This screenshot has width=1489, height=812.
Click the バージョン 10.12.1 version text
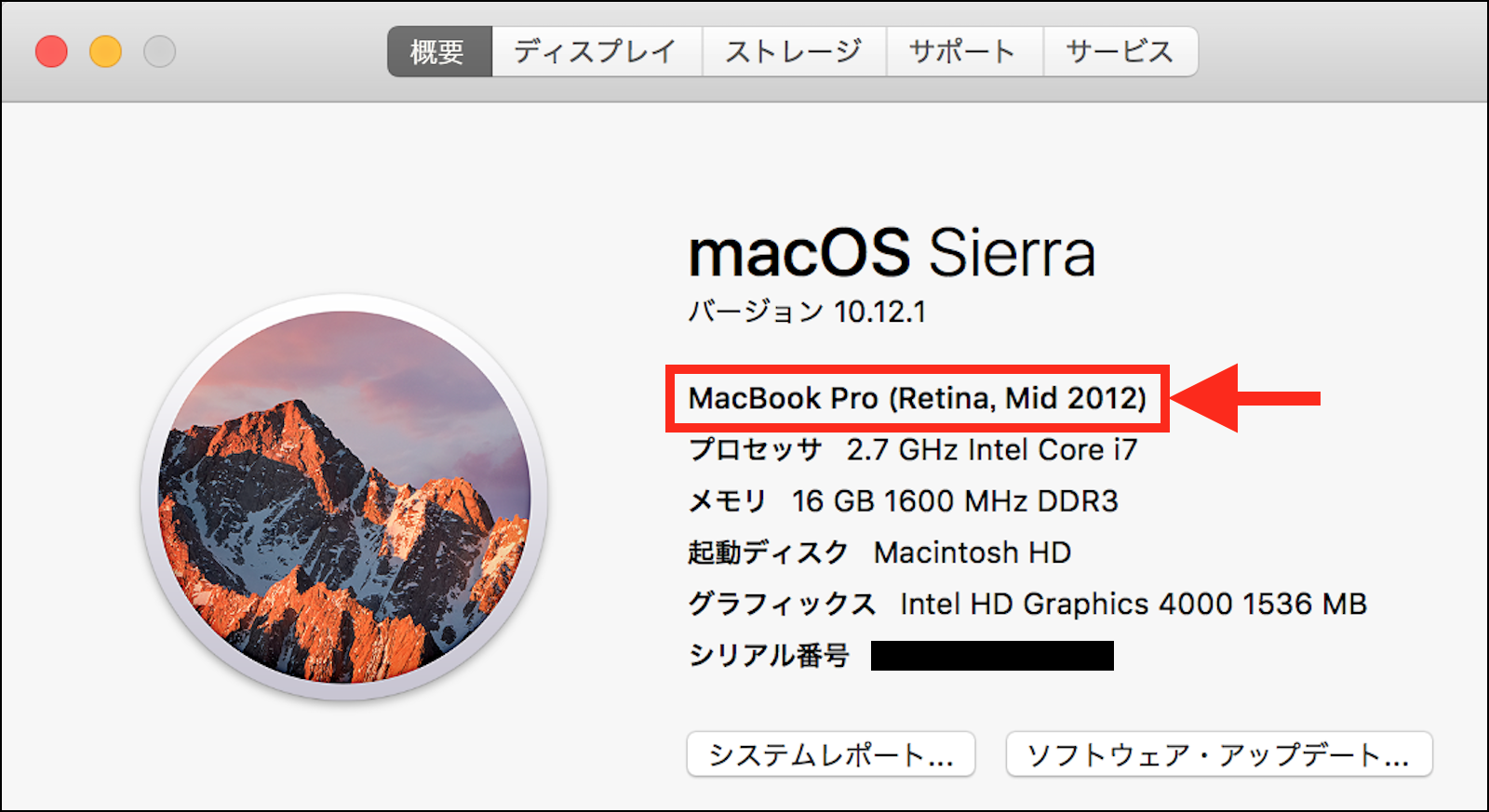pos(807,312)
